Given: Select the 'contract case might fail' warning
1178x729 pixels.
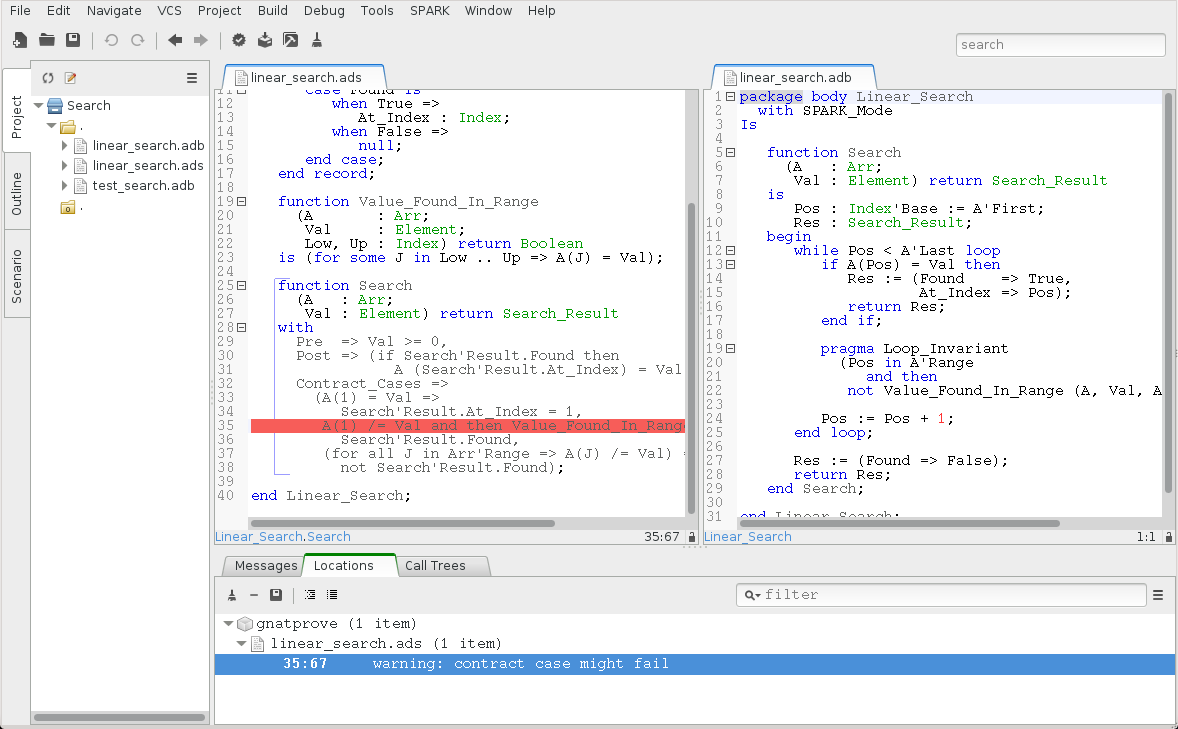Looking at the screenshot, I should (695, 664).
